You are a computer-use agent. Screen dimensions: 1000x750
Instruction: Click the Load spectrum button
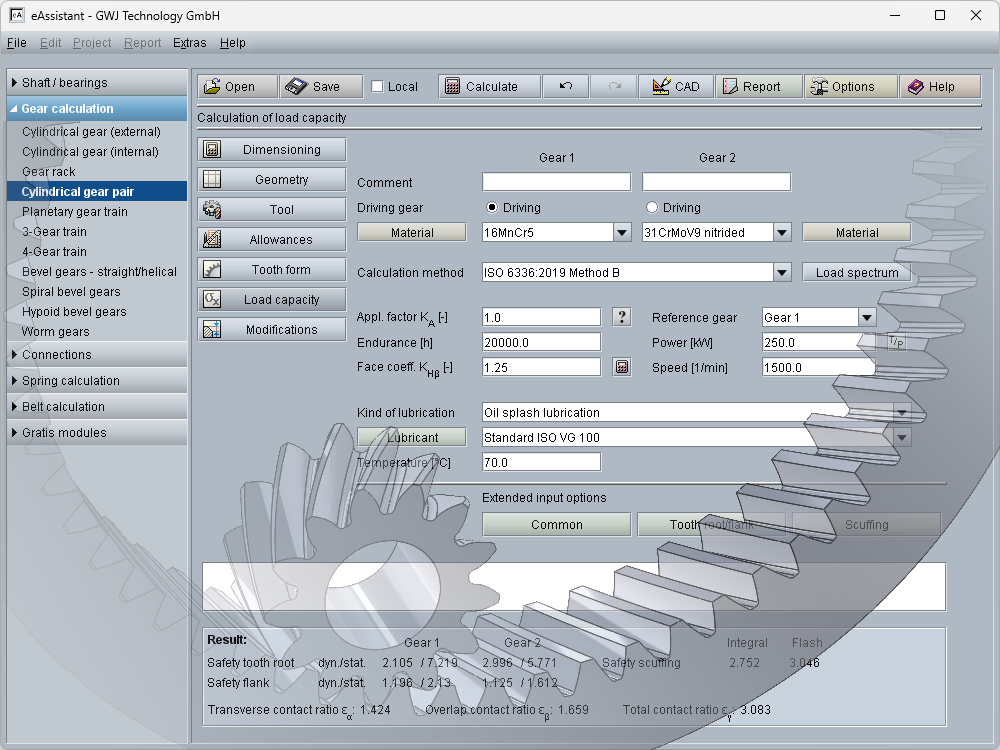(x=856, y=273)
